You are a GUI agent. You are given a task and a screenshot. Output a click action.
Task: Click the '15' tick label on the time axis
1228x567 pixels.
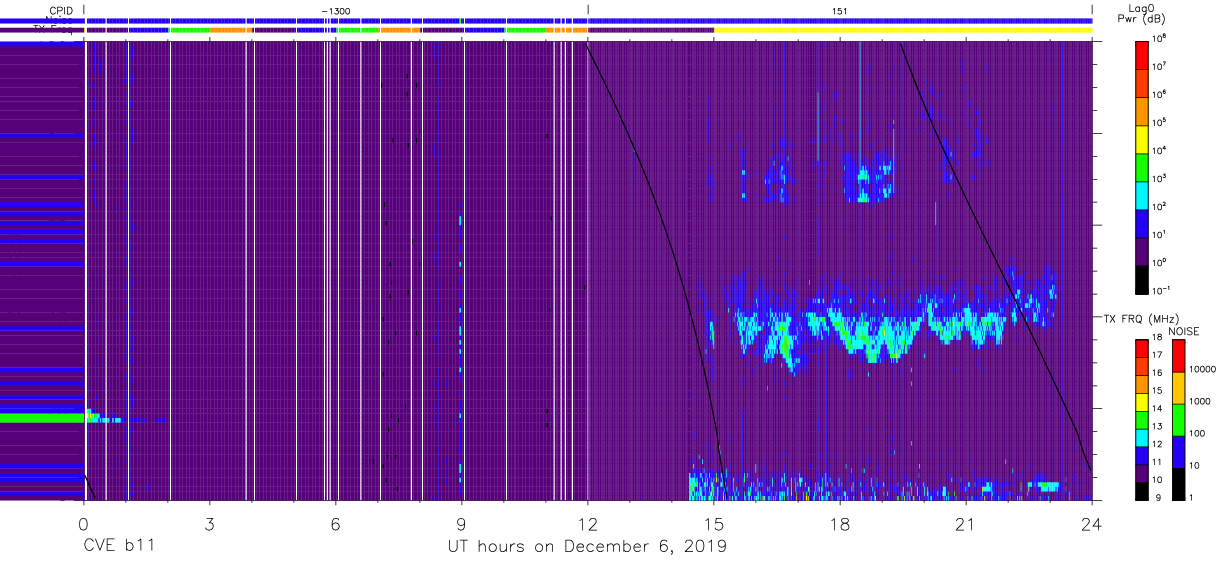(x=714, y=523)
